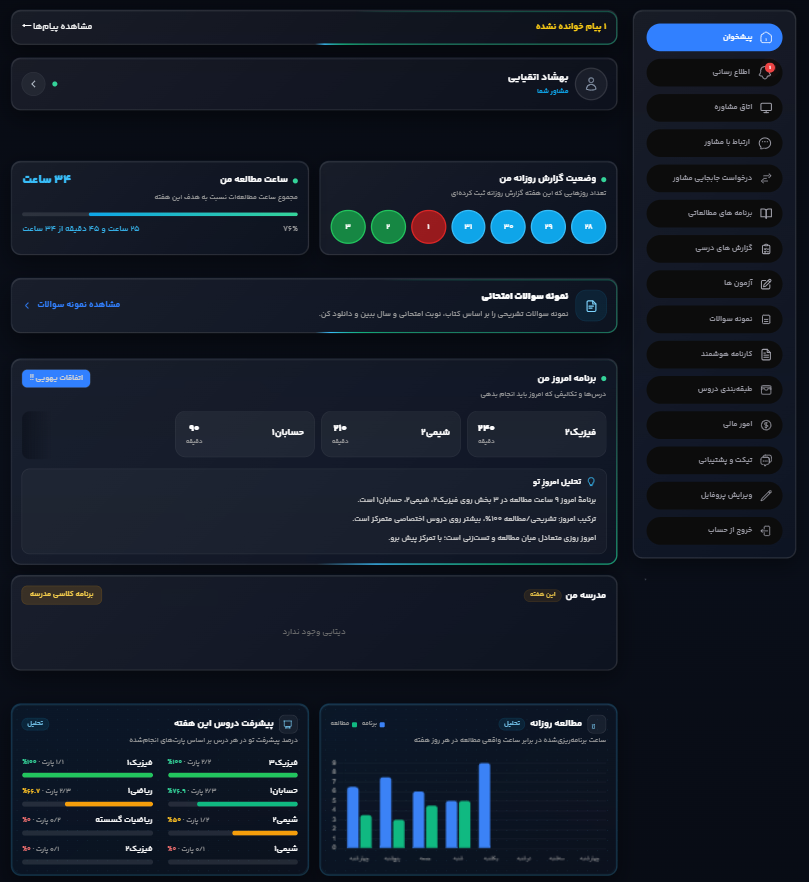Click the برنامه کلاسی مدرسه button

coord(61,595)
